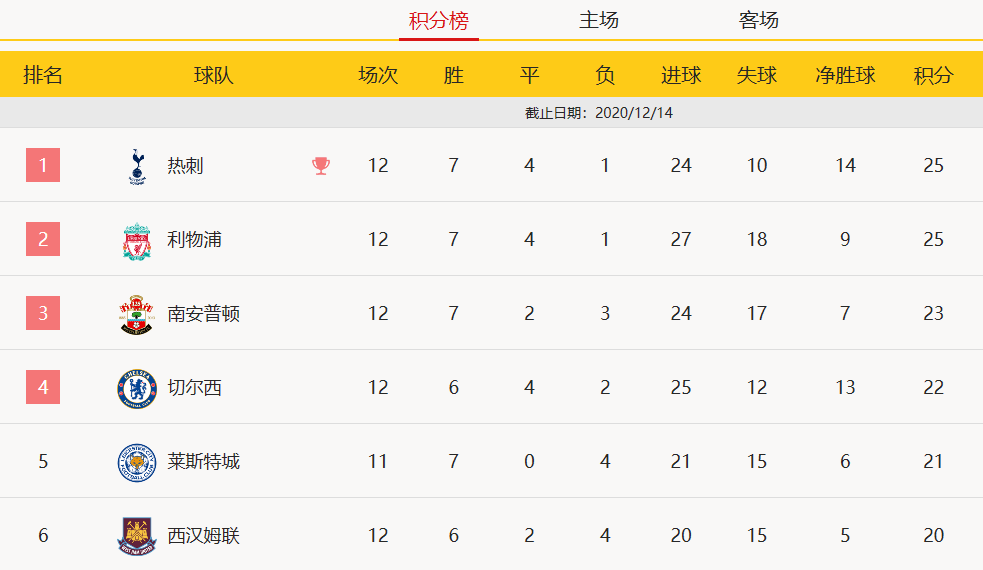Screen dimensions: 983x570
Task: Sort by the 净胜球 column header
Action: point(845,75)
